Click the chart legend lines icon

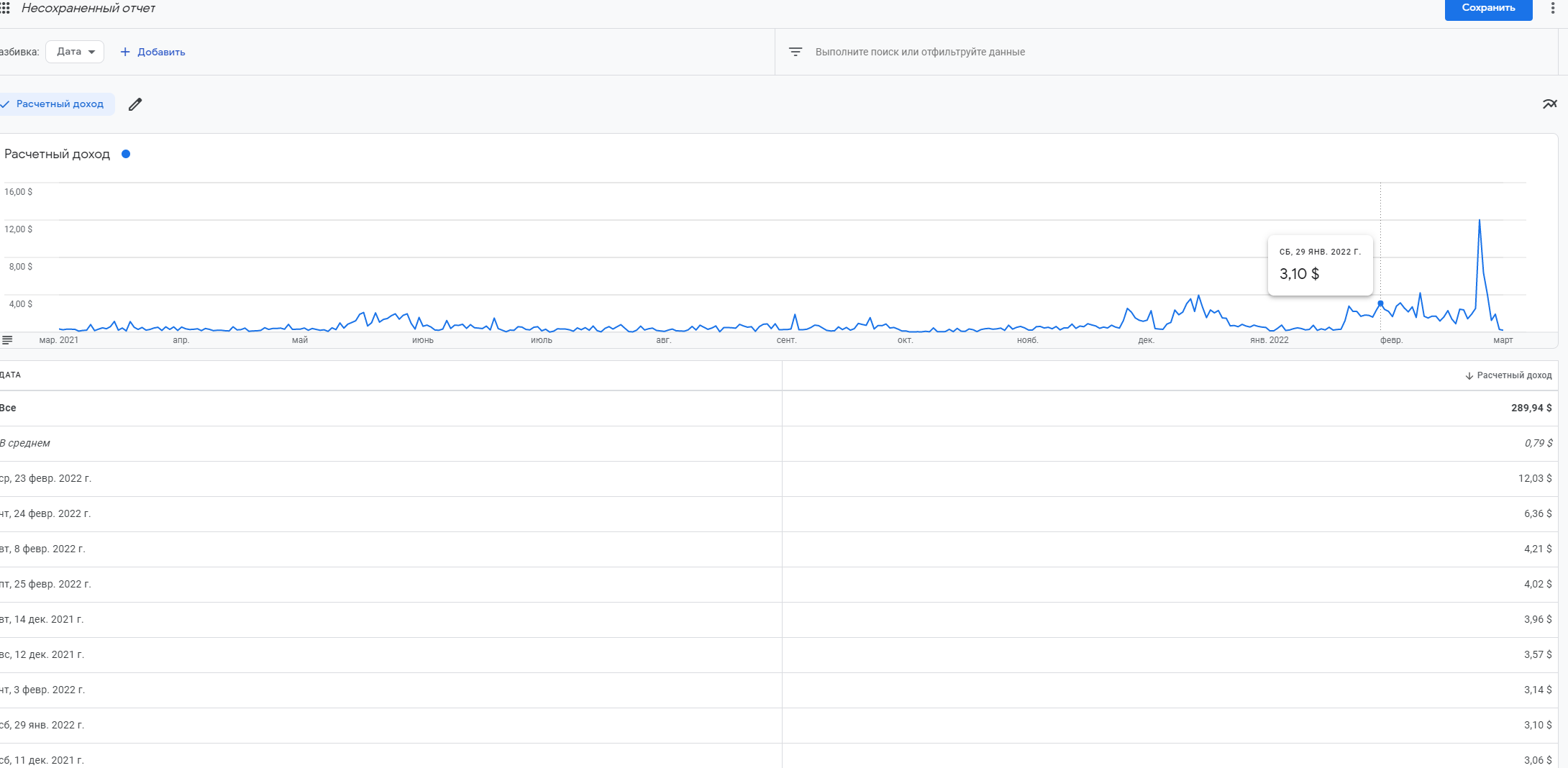point(7,340)
